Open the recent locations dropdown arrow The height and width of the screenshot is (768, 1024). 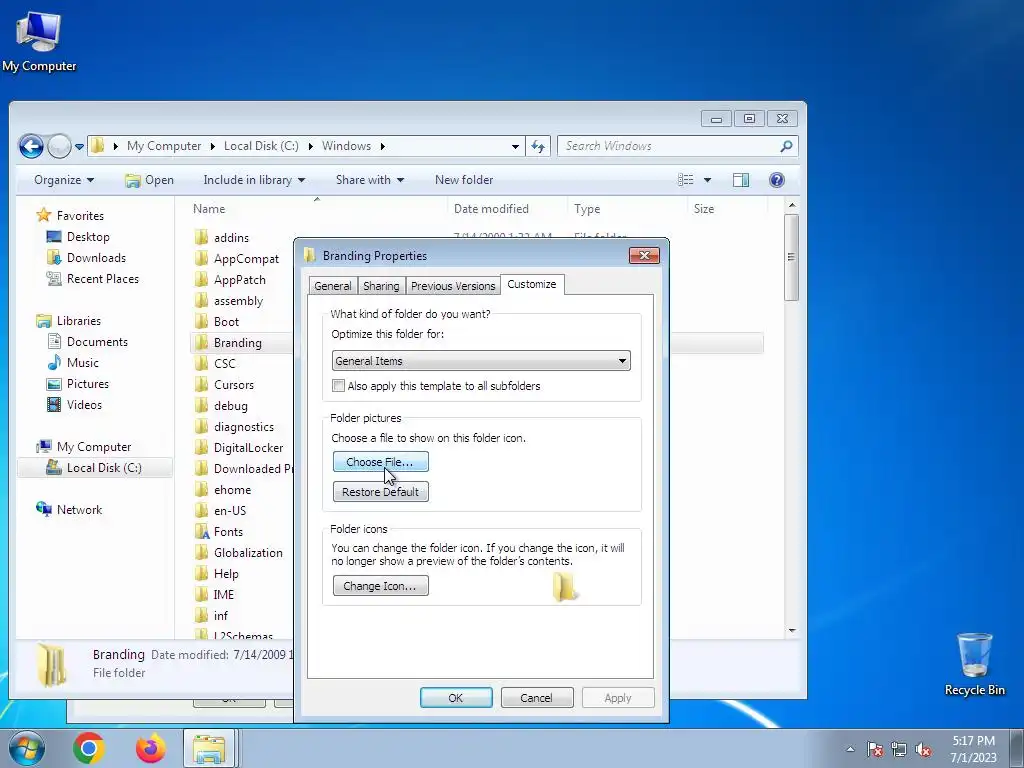tap(79, 147)
